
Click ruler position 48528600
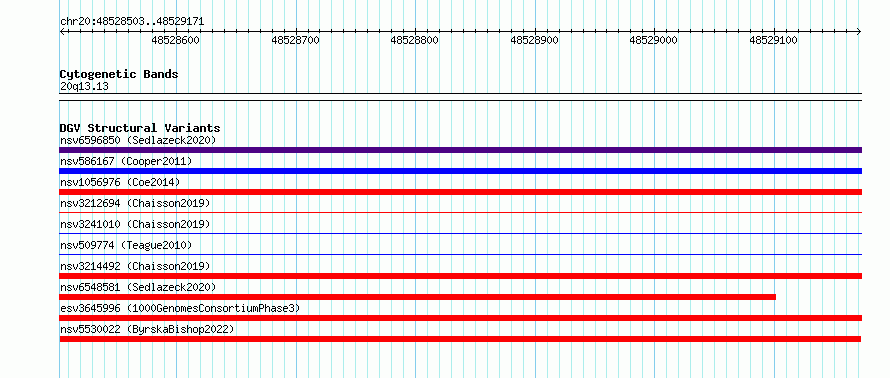click(176, 40)
